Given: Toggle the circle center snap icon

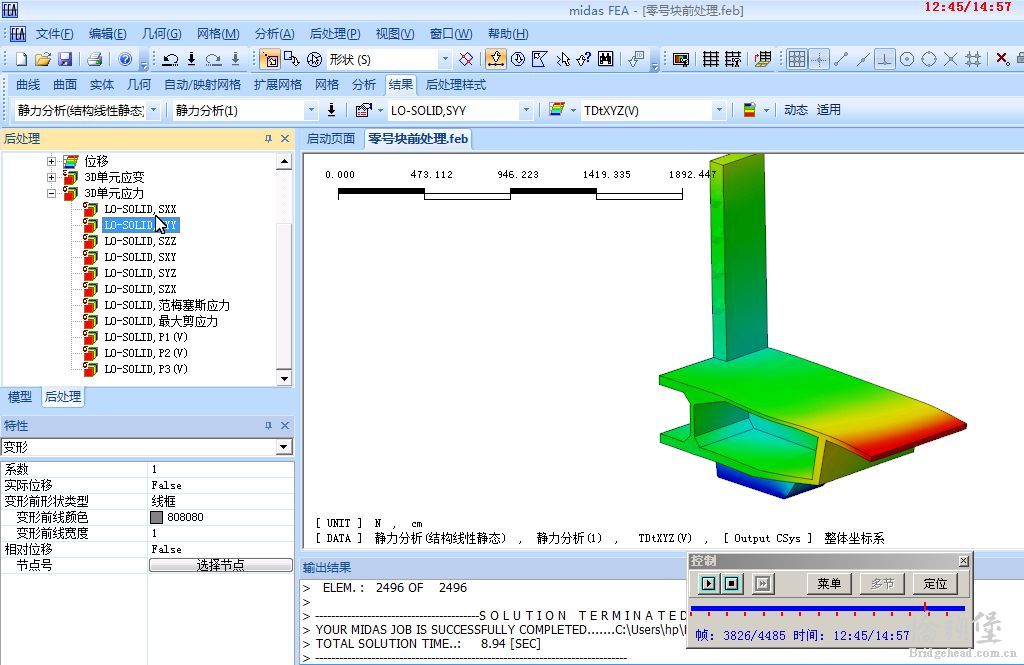Looking at the screenshot, I should coord(907,59).
